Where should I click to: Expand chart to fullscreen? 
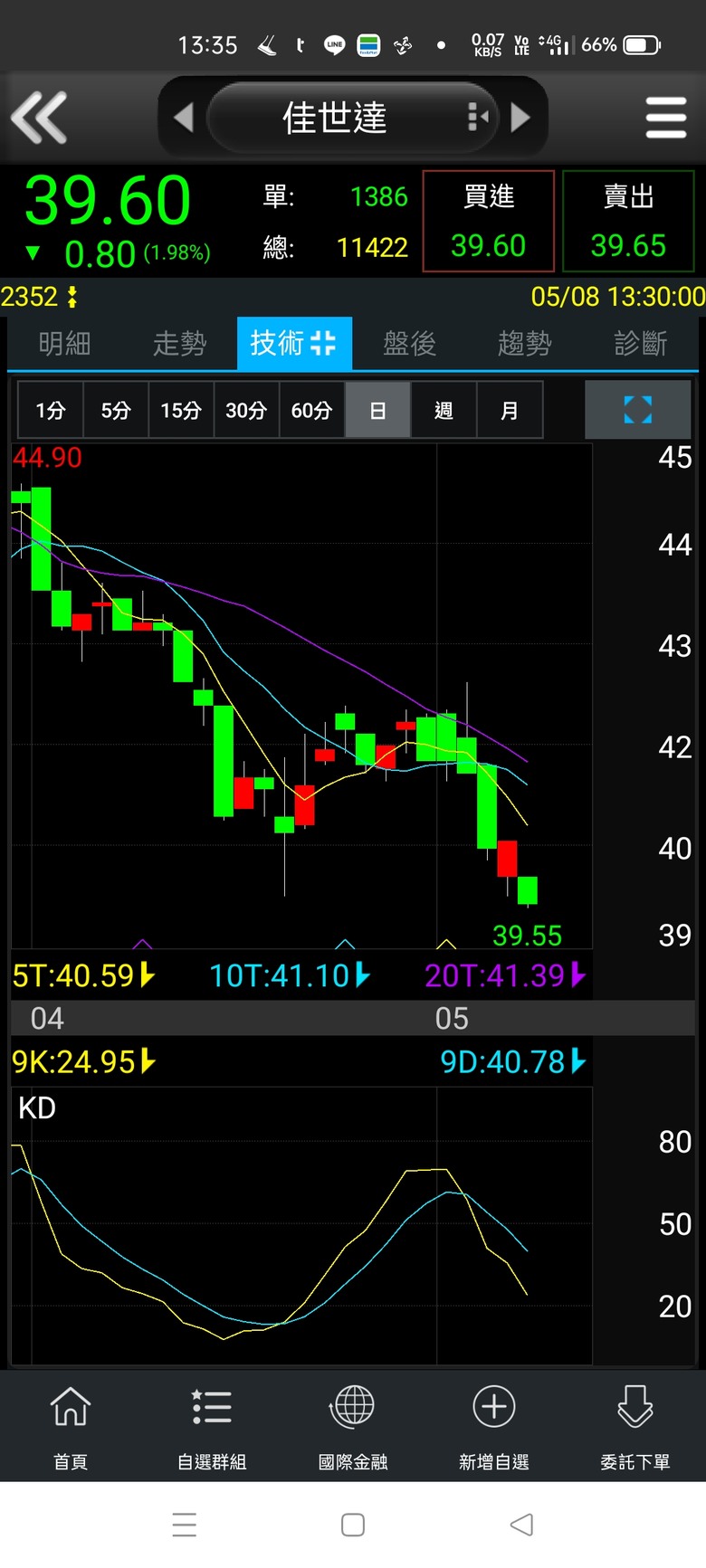pyautogui.click(x=638, y=409)
